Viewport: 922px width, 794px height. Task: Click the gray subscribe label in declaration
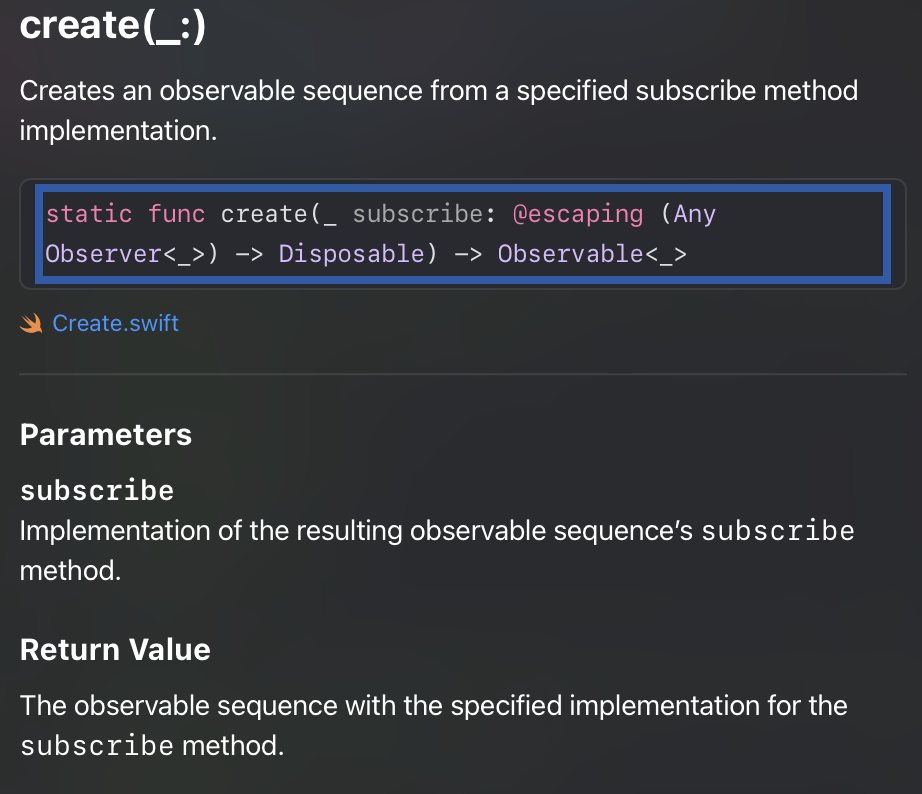(417, 214)
